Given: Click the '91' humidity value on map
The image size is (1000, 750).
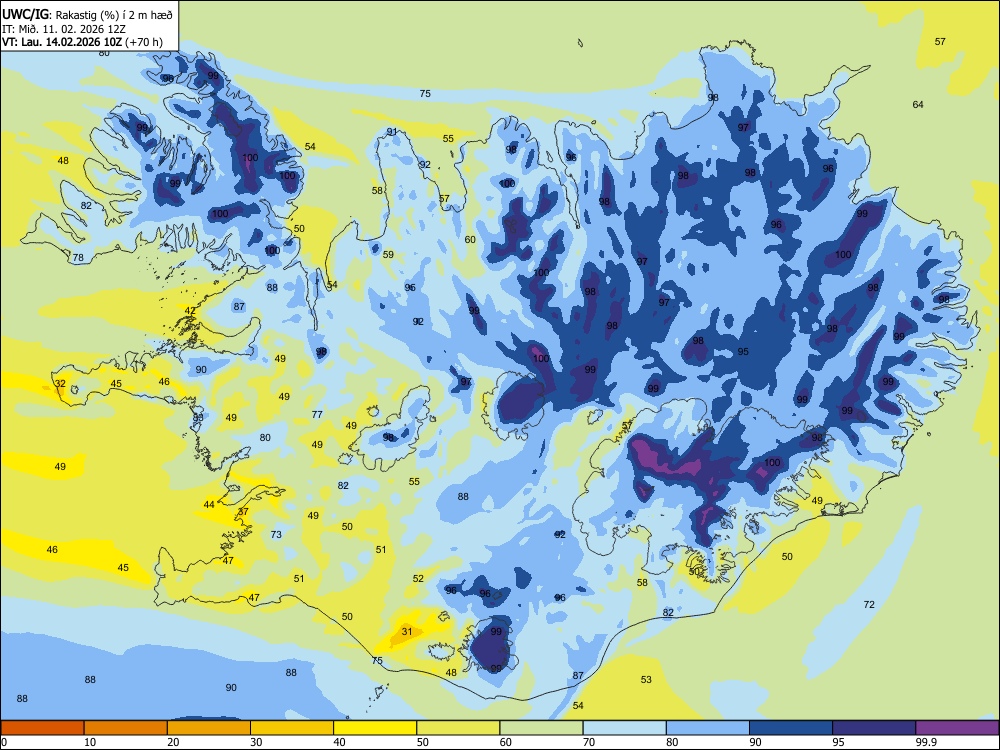Looking at the screenshot, I should 392,132.
